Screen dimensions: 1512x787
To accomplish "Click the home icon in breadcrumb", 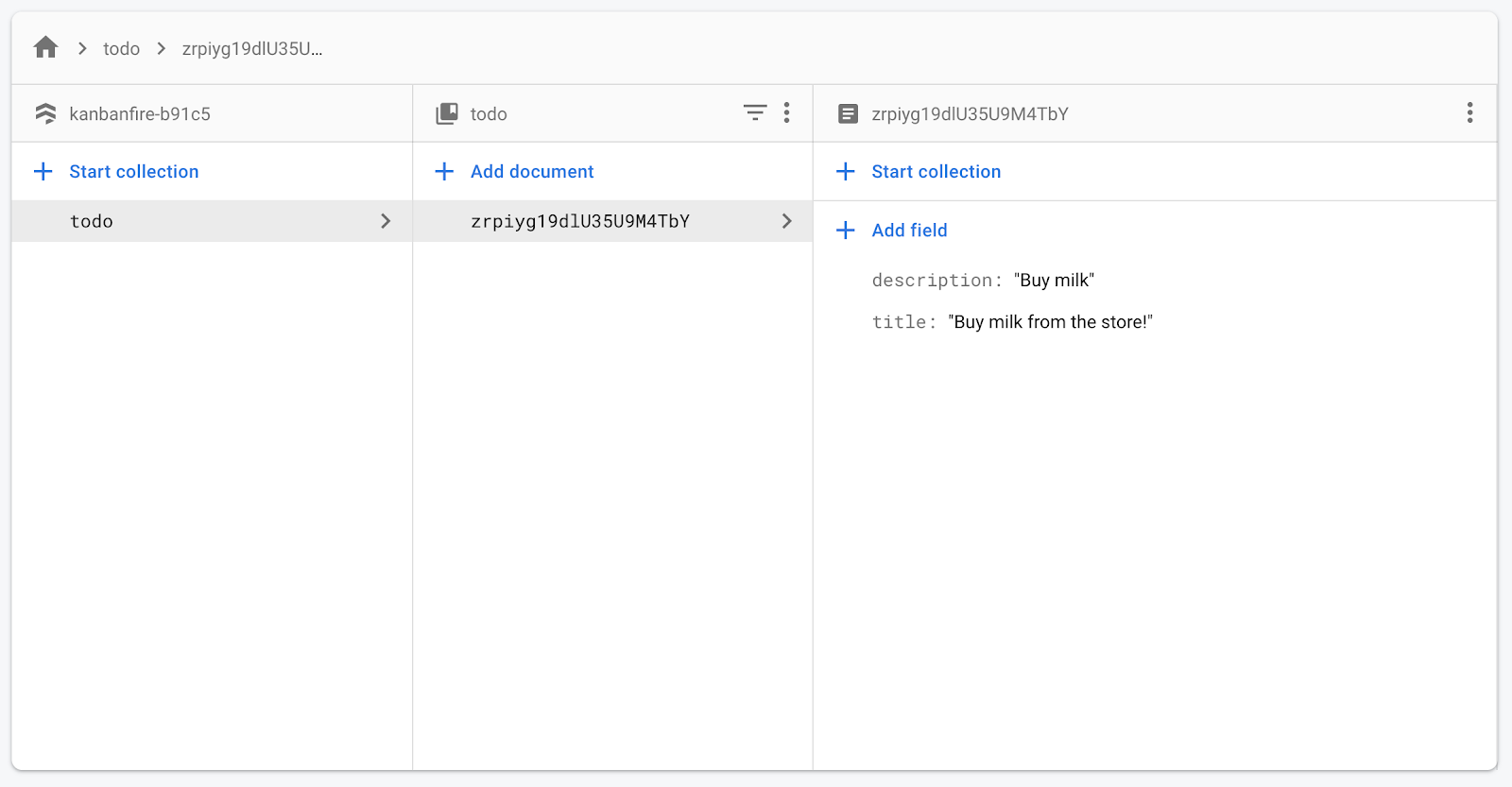I will tap(45, 48).
